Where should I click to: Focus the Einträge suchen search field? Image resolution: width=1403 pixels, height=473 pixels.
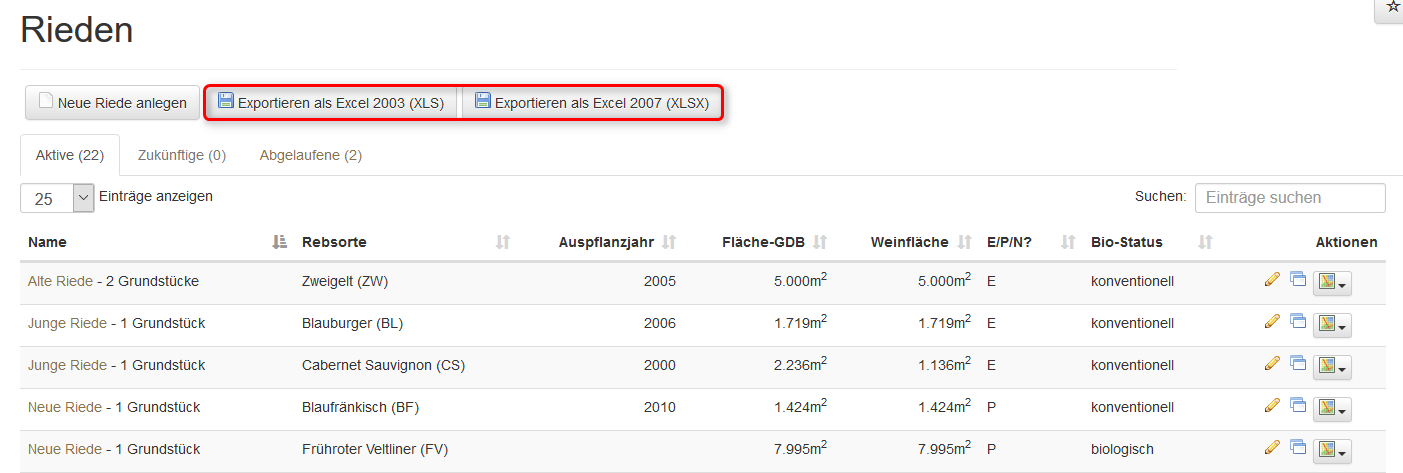pyautogui.click(x=1289, y=198)
